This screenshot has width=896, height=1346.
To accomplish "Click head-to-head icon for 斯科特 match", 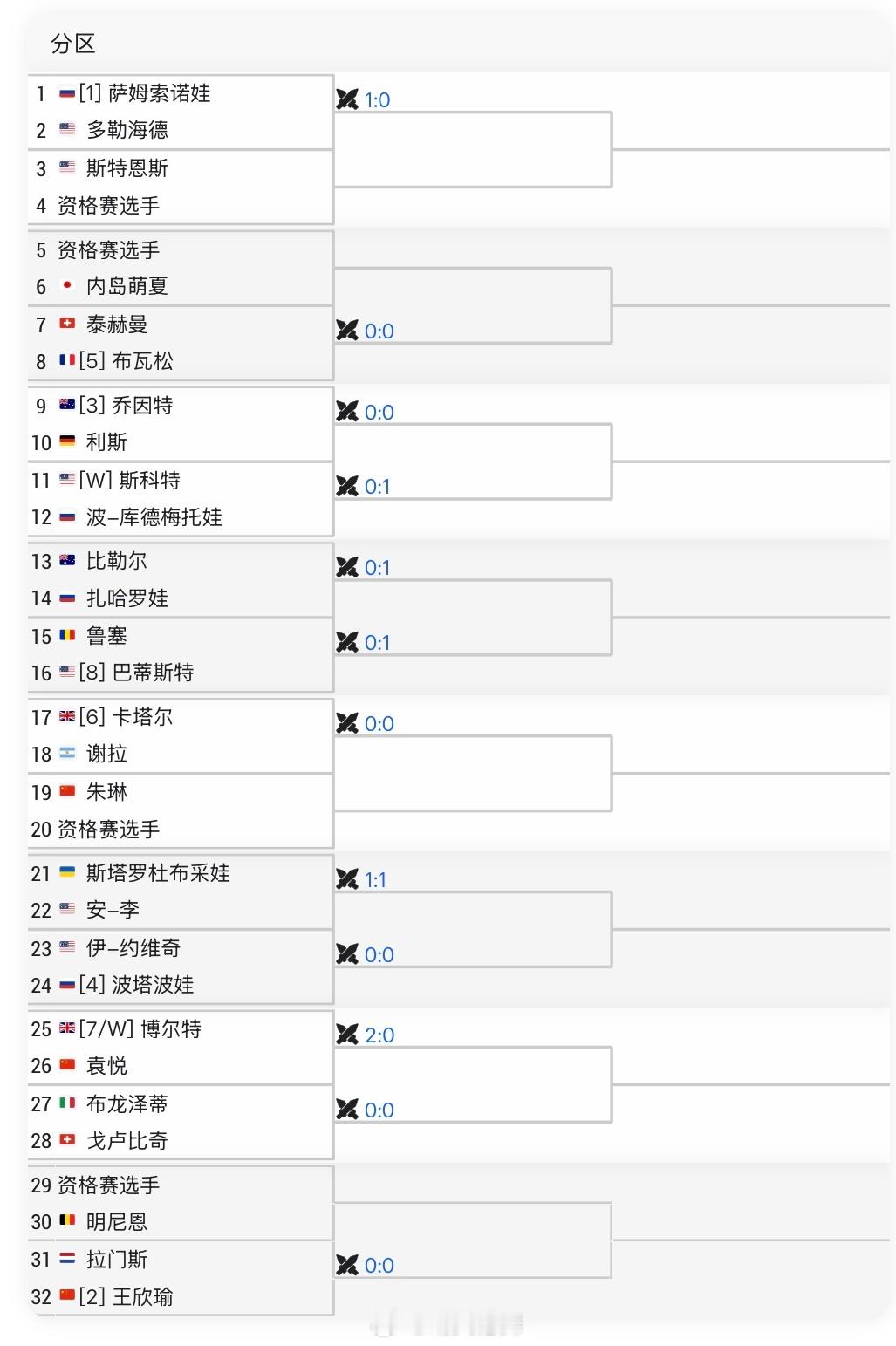I will 347,486.
